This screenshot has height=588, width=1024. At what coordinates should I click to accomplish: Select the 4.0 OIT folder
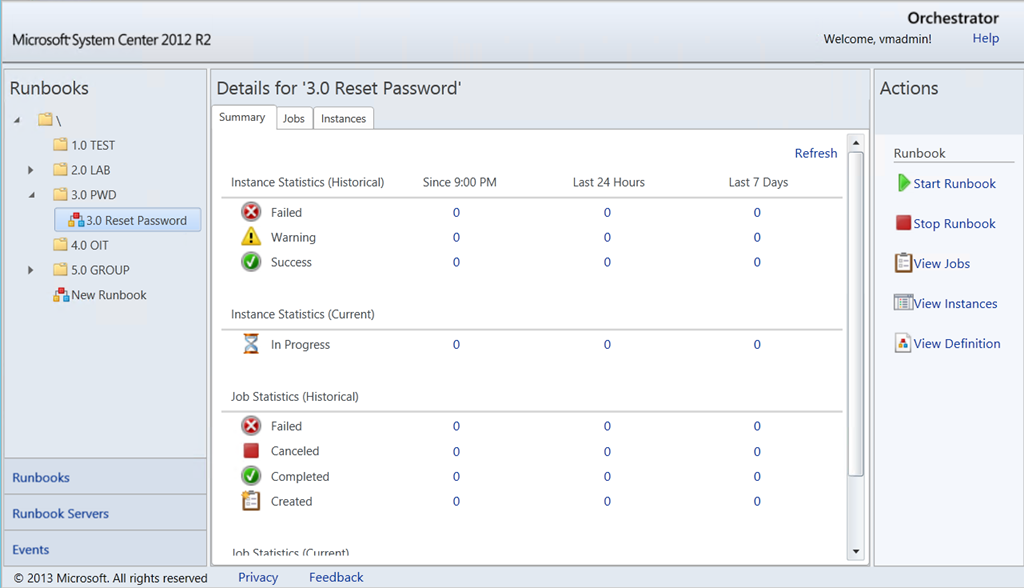tap(89, 245)
